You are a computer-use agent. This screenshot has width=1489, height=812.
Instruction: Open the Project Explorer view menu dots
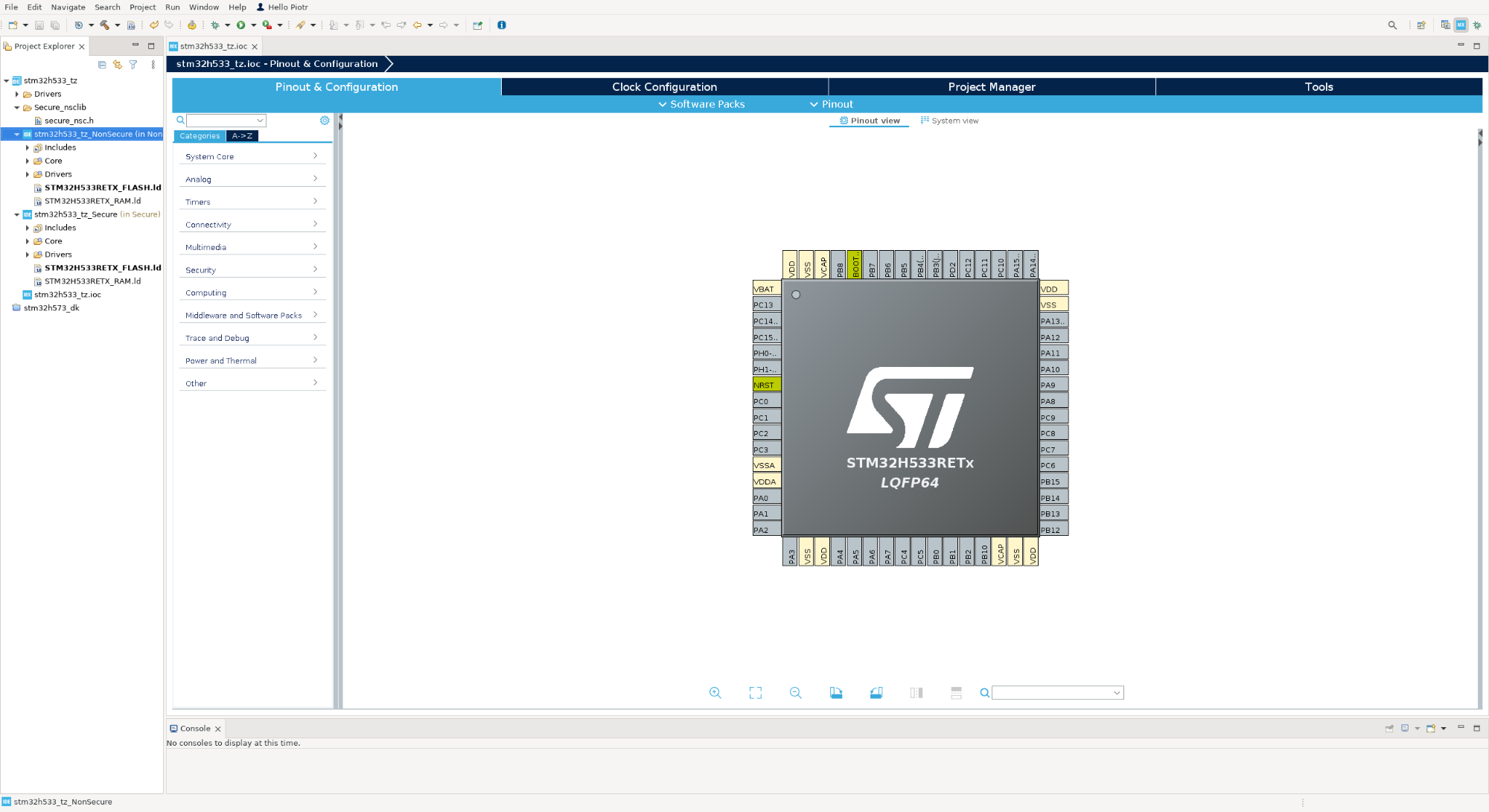pos(153,65)
